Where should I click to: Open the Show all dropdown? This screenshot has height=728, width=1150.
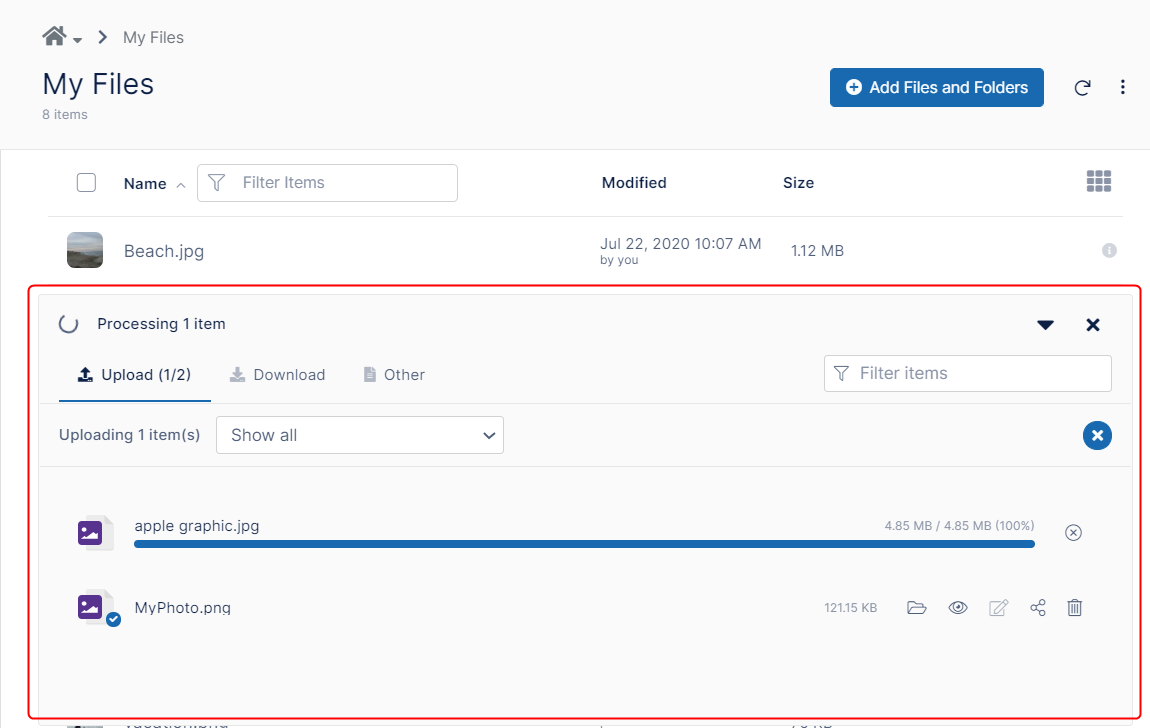360,435
